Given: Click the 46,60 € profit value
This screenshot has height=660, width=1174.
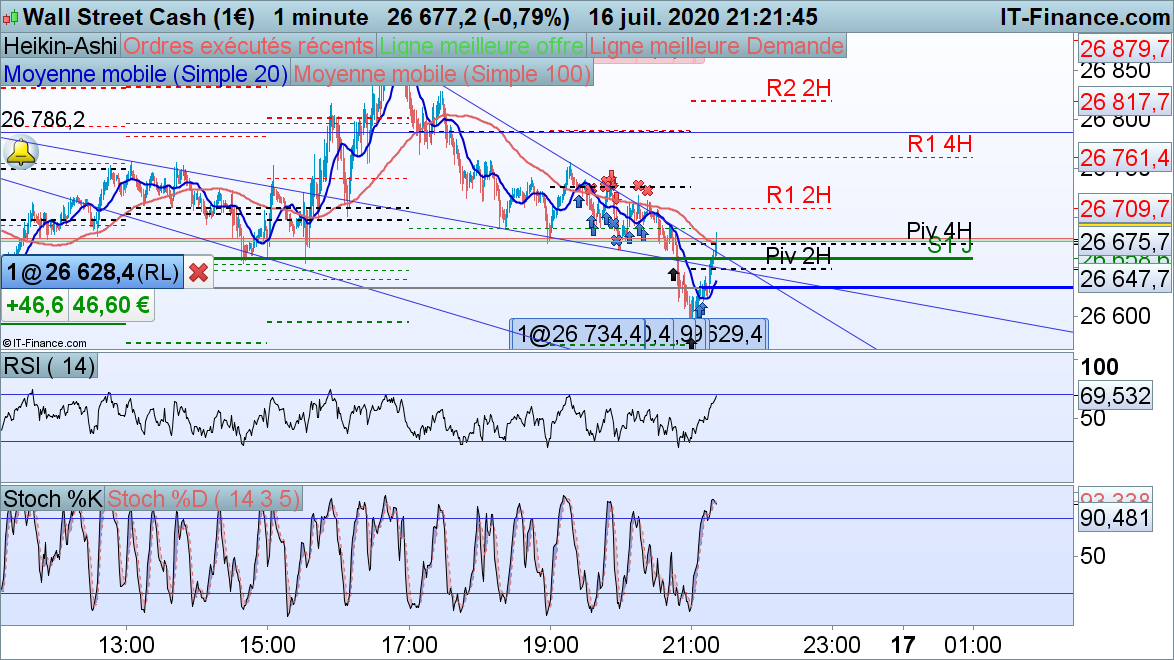Looking at the screenshot, I should [112, 306].
